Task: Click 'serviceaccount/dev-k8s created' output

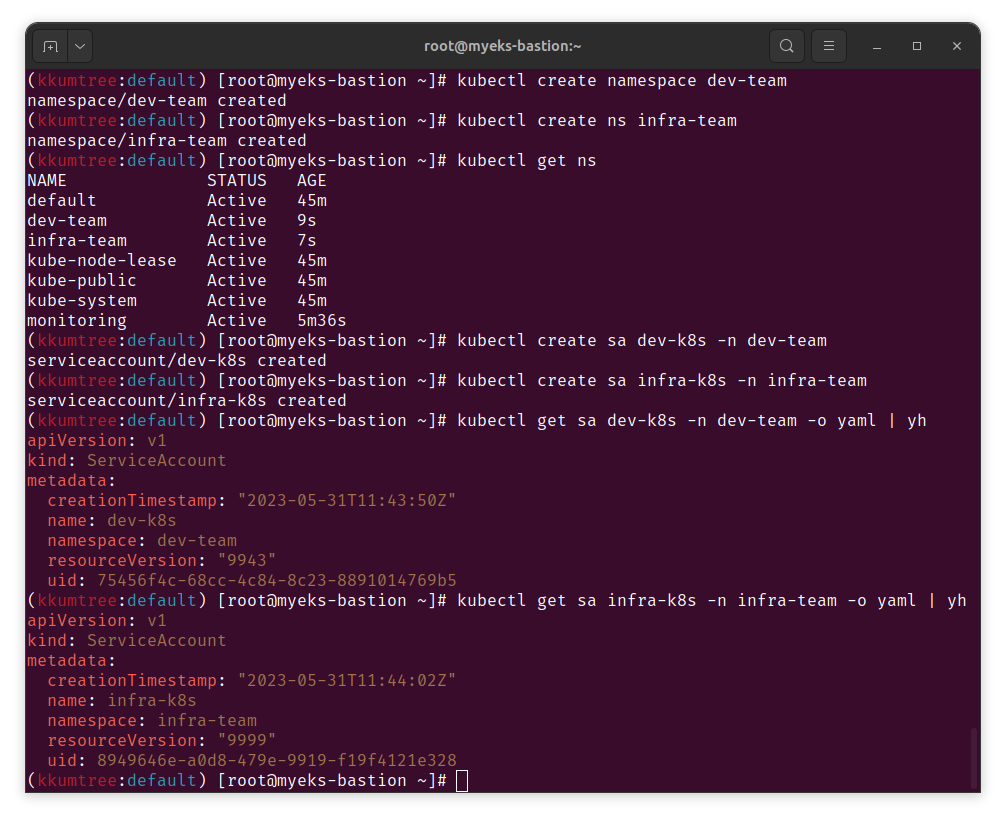Action: 176,360
